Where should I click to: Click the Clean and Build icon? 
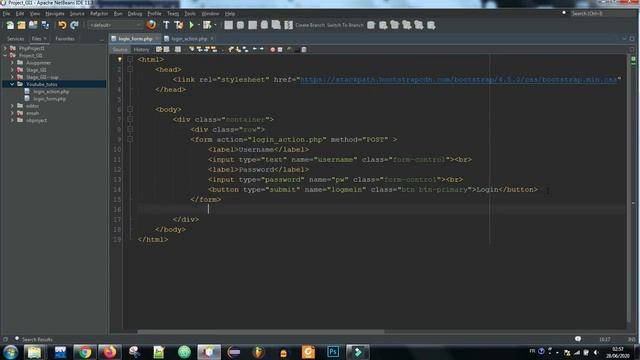point(178,25)
